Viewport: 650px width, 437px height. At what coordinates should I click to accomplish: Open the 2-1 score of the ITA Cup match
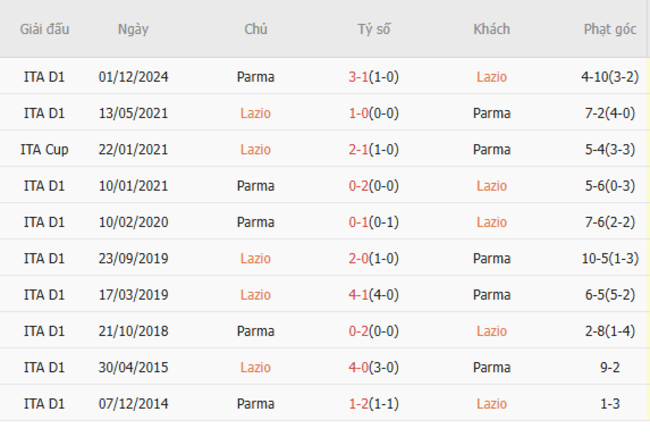click(359, 149)
